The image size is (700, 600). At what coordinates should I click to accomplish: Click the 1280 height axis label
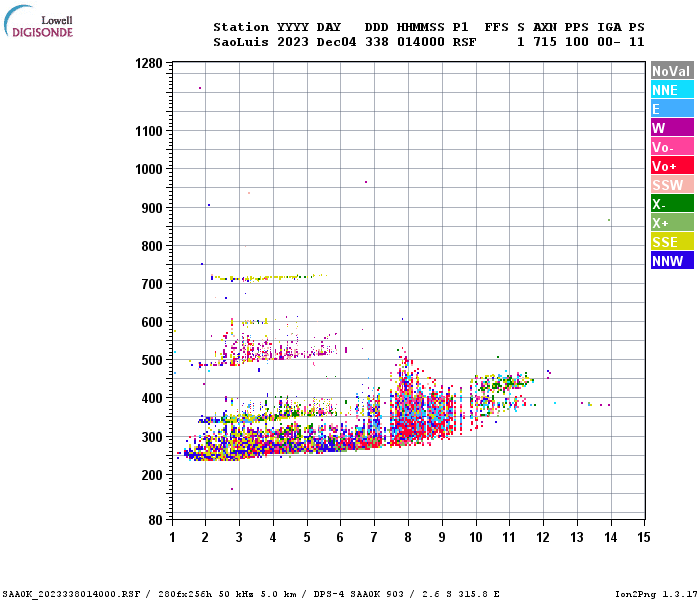[149, 63]
